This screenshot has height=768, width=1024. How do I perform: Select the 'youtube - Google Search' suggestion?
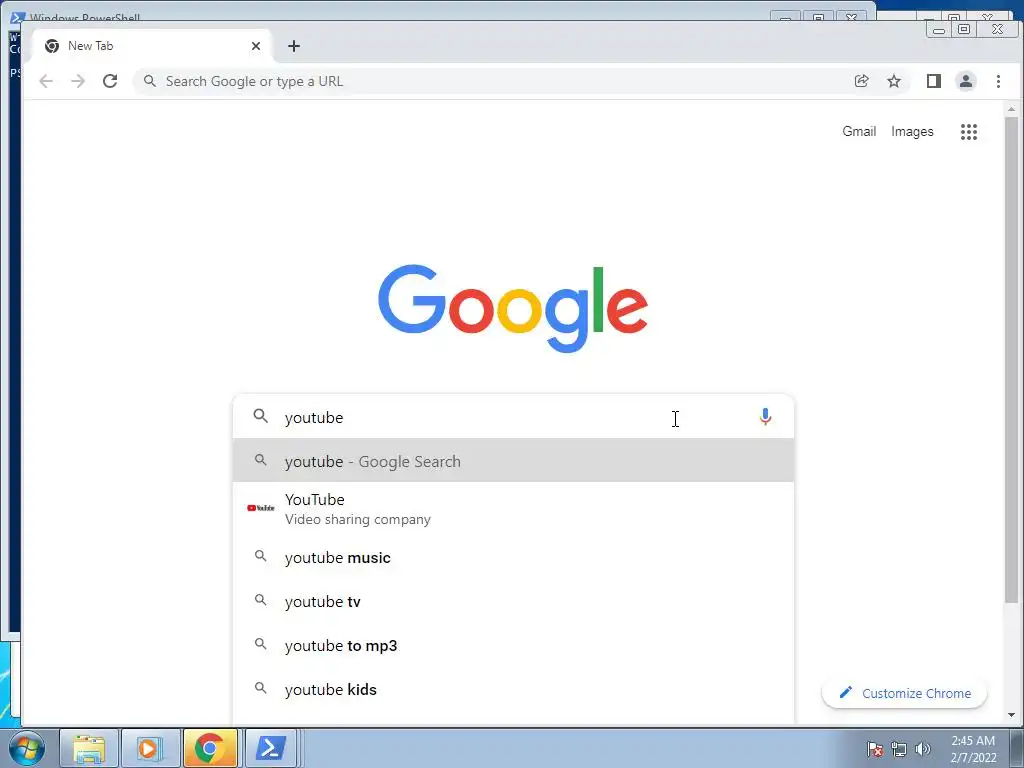click(513, 461)
